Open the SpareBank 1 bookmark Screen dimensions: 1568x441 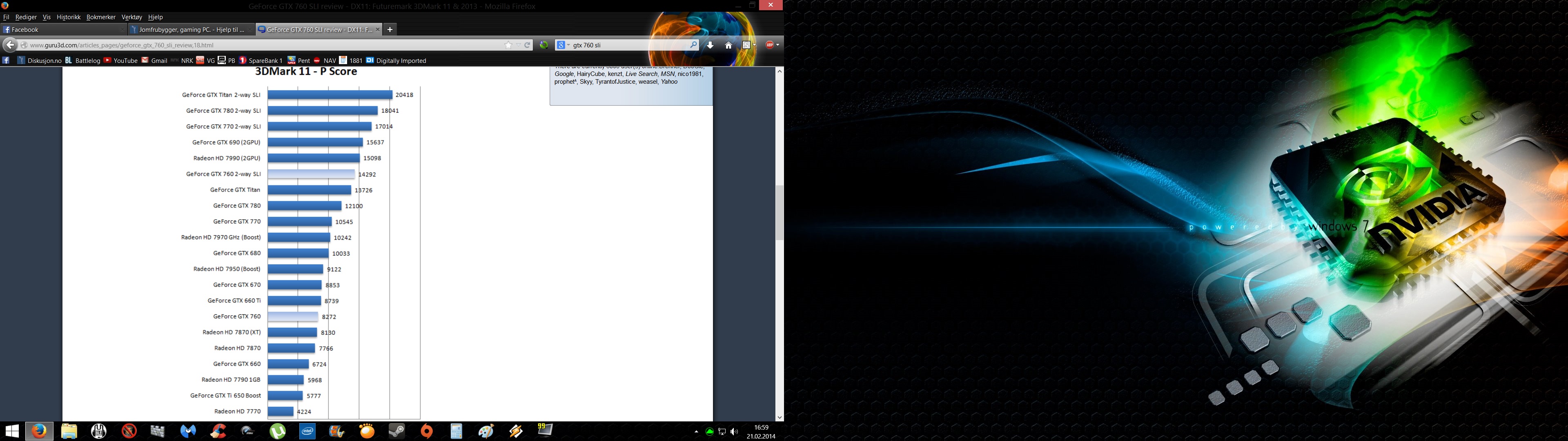pos(261,60)
